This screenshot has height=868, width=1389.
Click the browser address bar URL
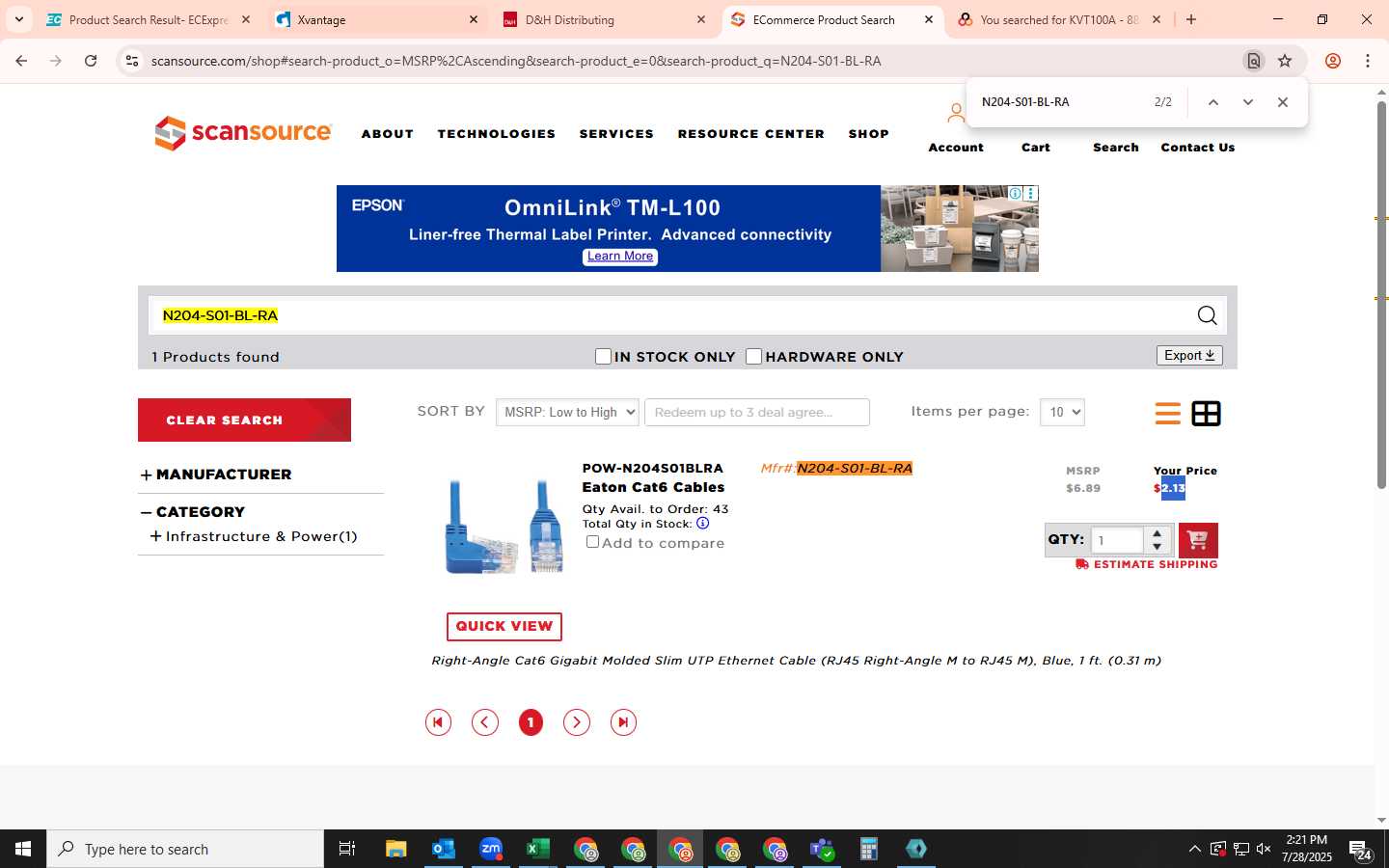(516, 61)
